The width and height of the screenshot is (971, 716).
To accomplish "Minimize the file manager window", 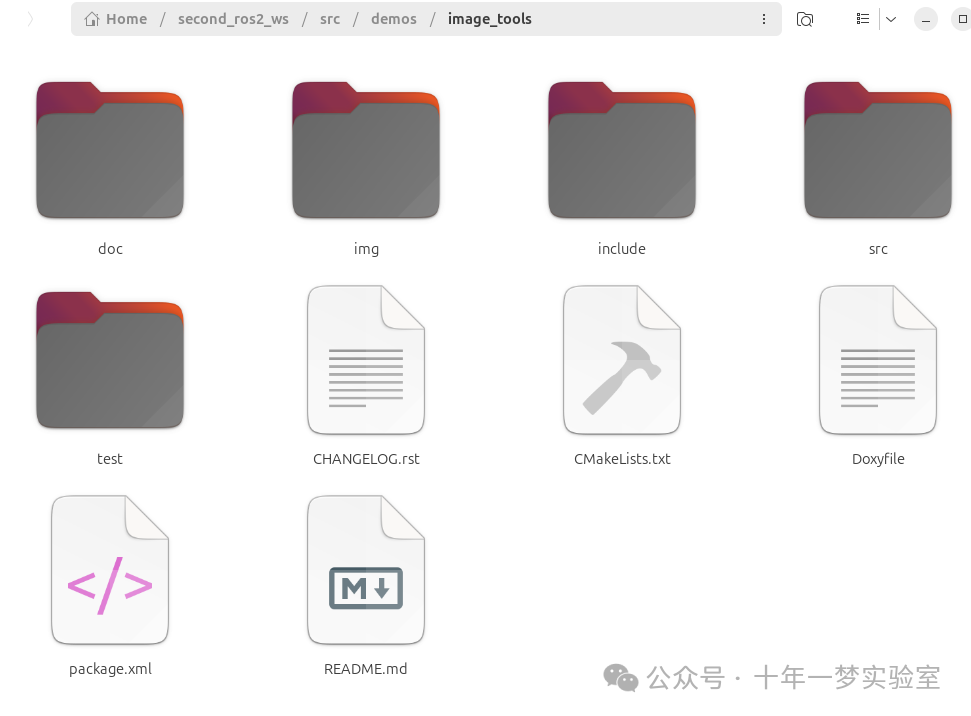I will (x=926, y=19).
